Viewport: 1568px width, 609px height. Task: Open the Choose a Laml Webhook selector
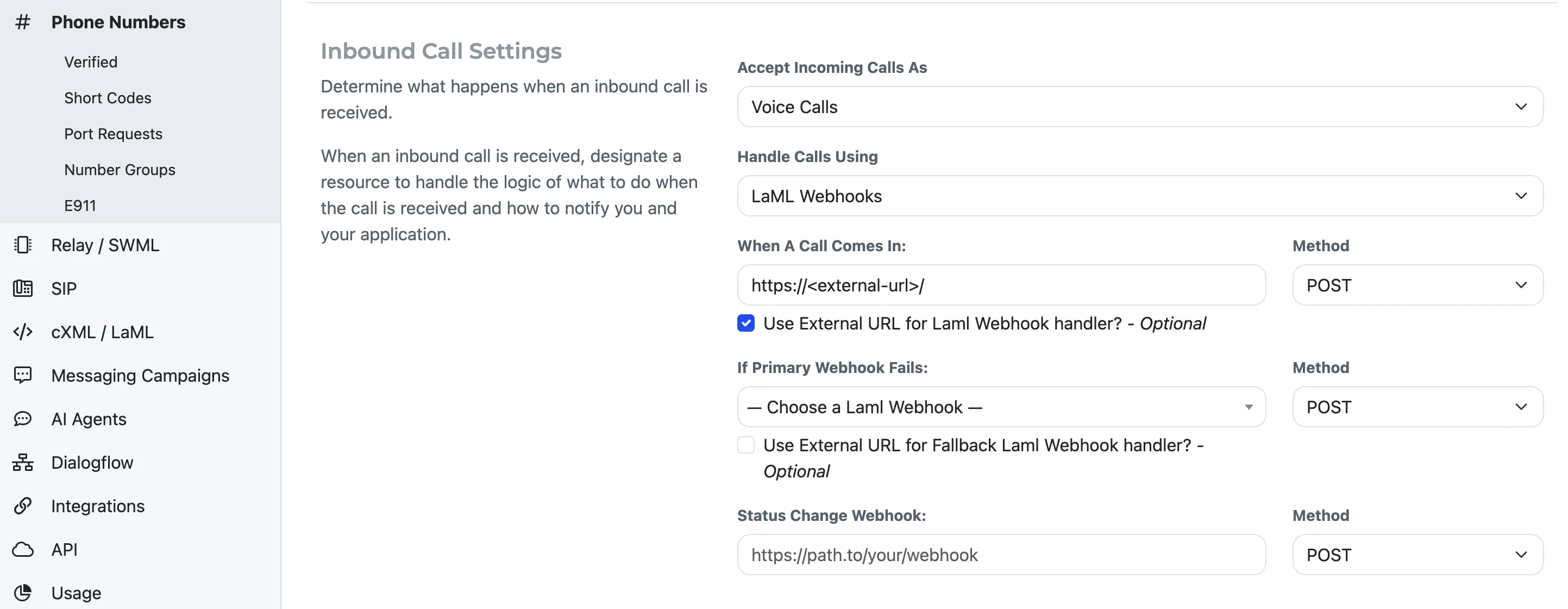tap(1001, 406)
